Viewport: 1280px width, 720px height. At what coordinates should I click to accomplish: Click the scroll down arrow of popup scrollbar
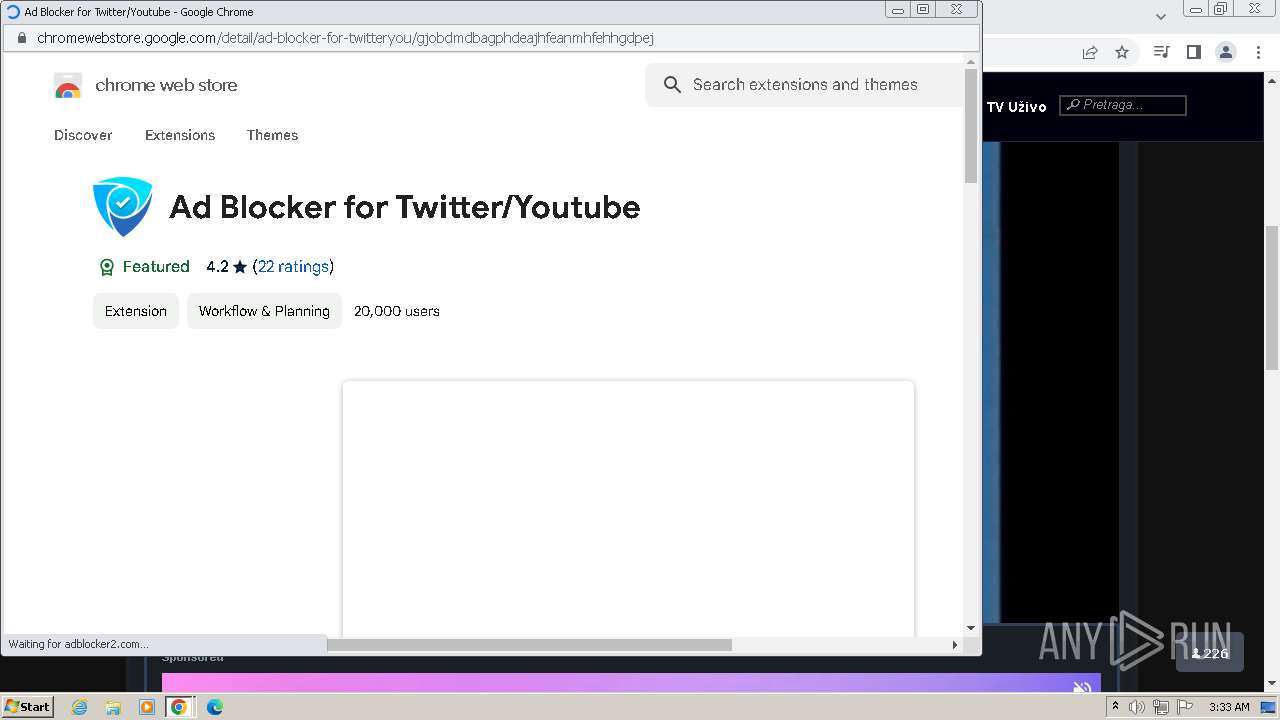[971, 628]
